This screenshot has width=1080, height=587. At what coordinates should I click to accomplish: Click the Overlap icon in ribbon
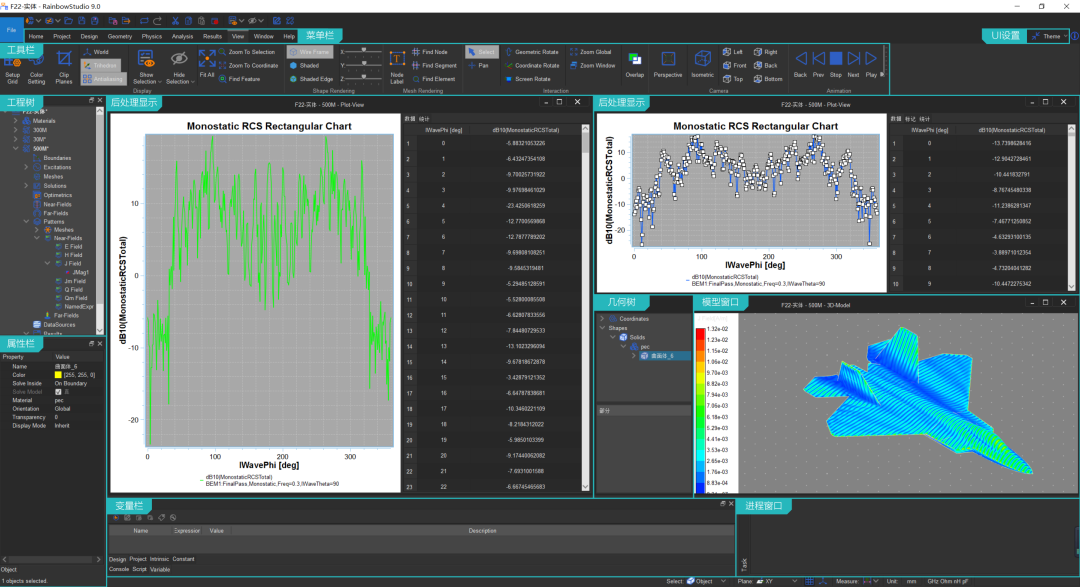click(x=634, y=65)
